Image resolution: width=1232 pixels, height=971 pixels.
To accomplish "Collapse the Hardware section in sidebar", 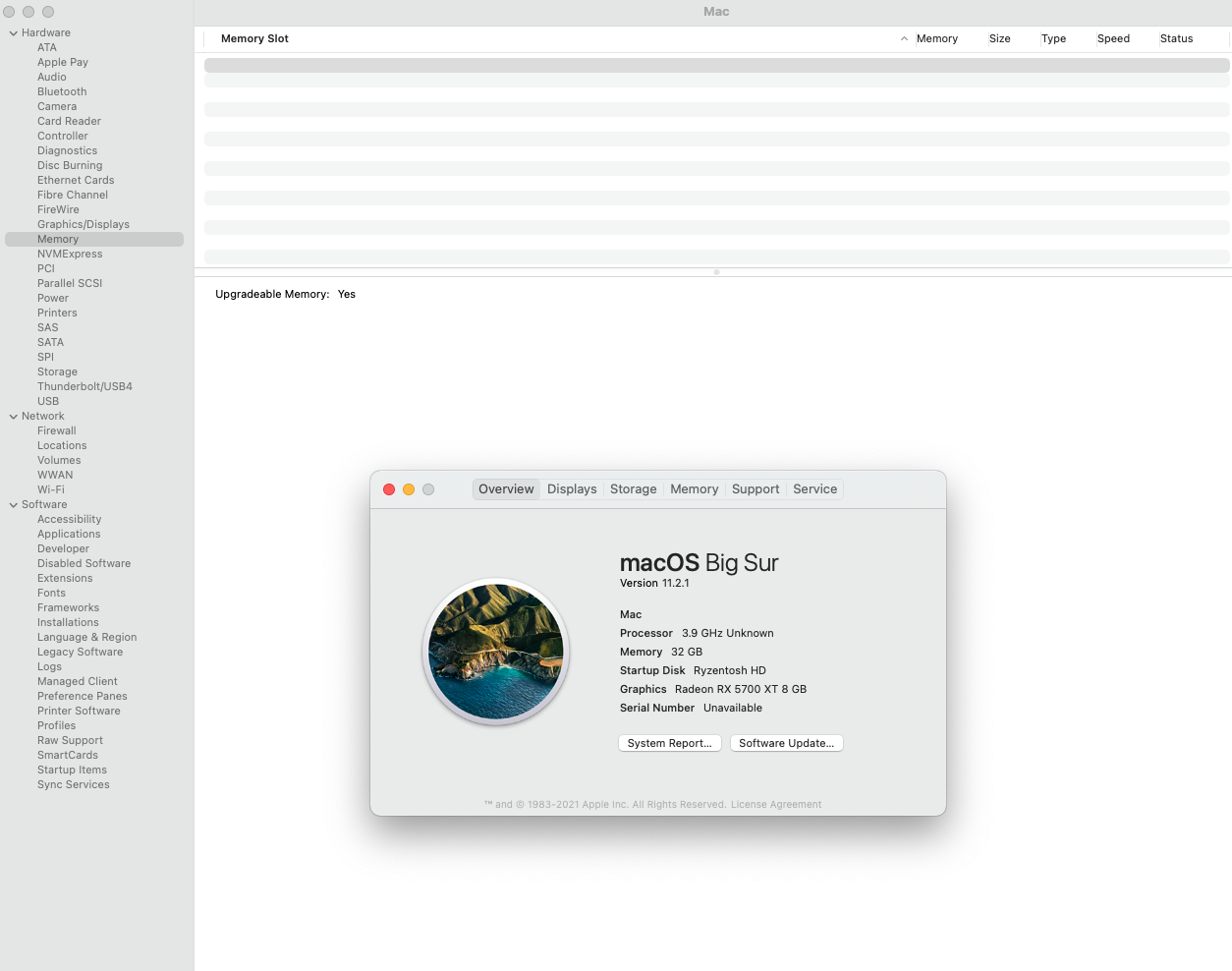I will coord(14,33).
